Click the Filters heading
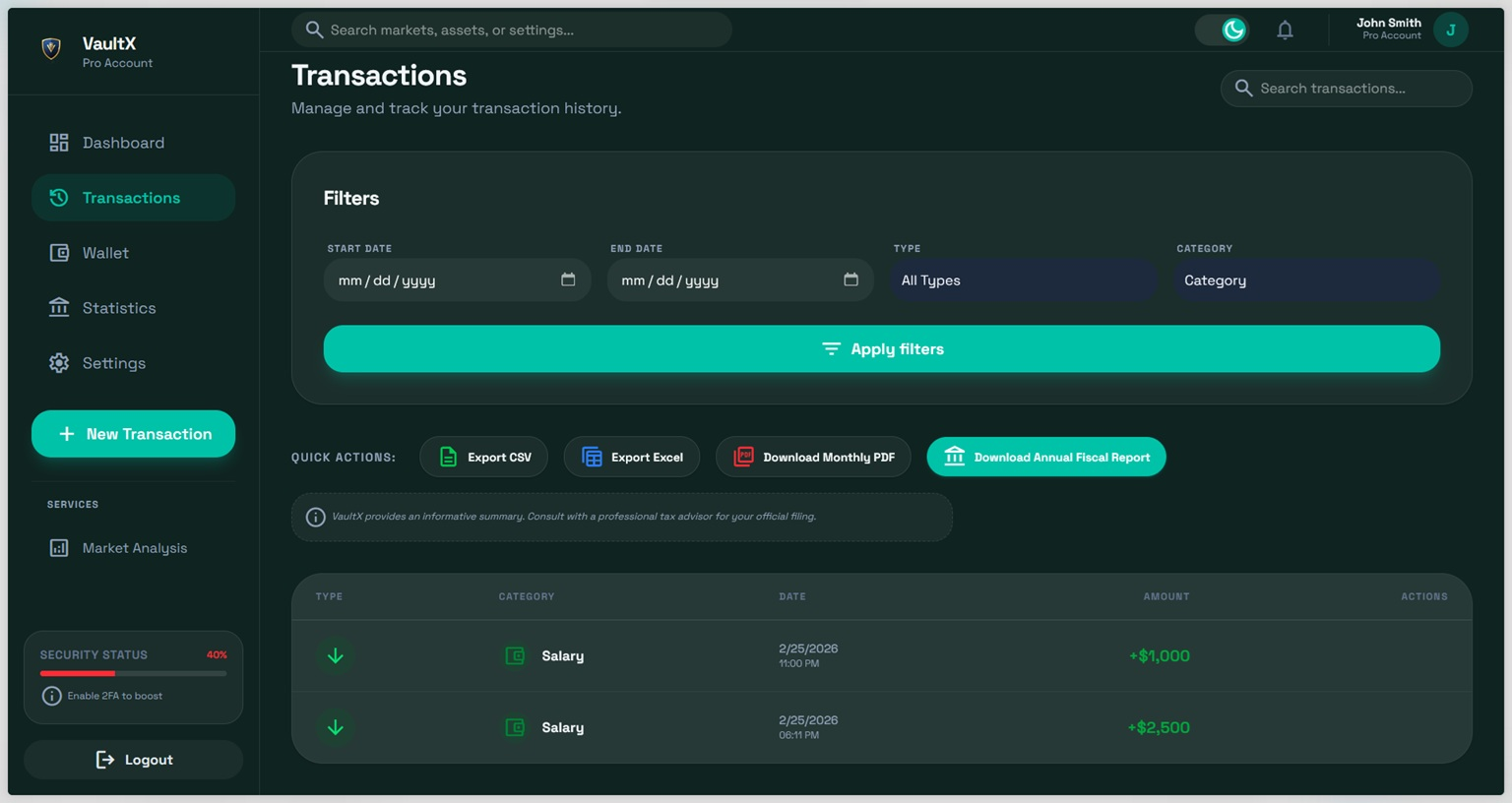1512x803 pixels. tap(351, 198)
